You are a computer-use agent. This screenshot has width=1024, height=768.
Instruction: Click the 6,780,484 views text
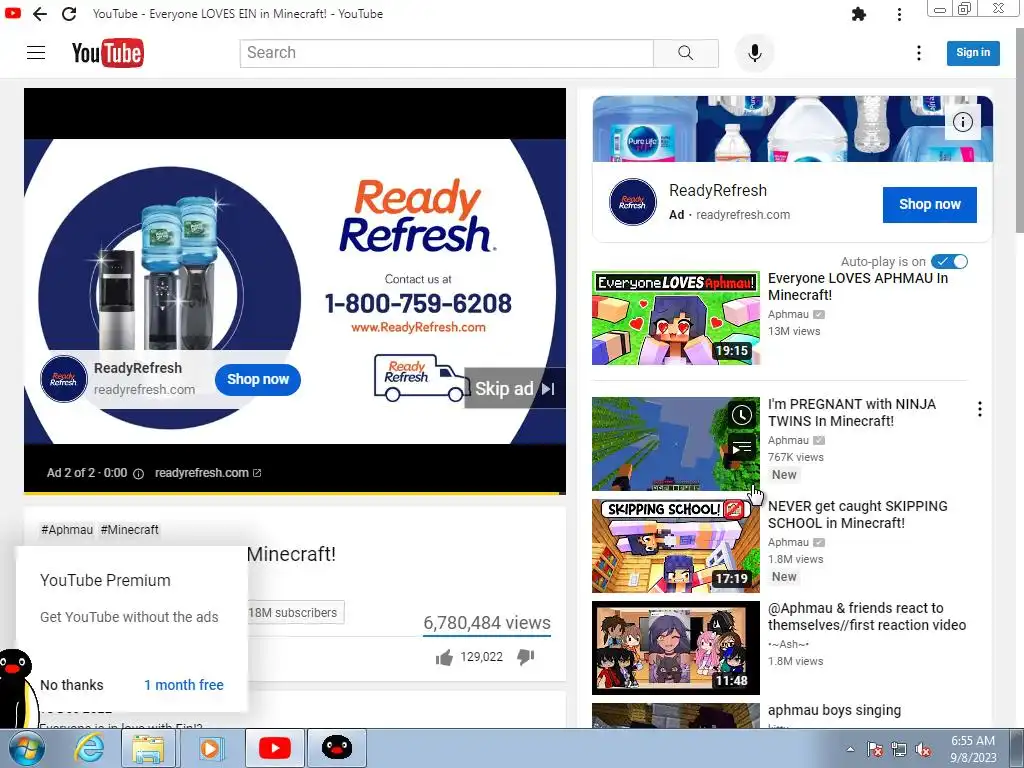(x=487, y=623)
